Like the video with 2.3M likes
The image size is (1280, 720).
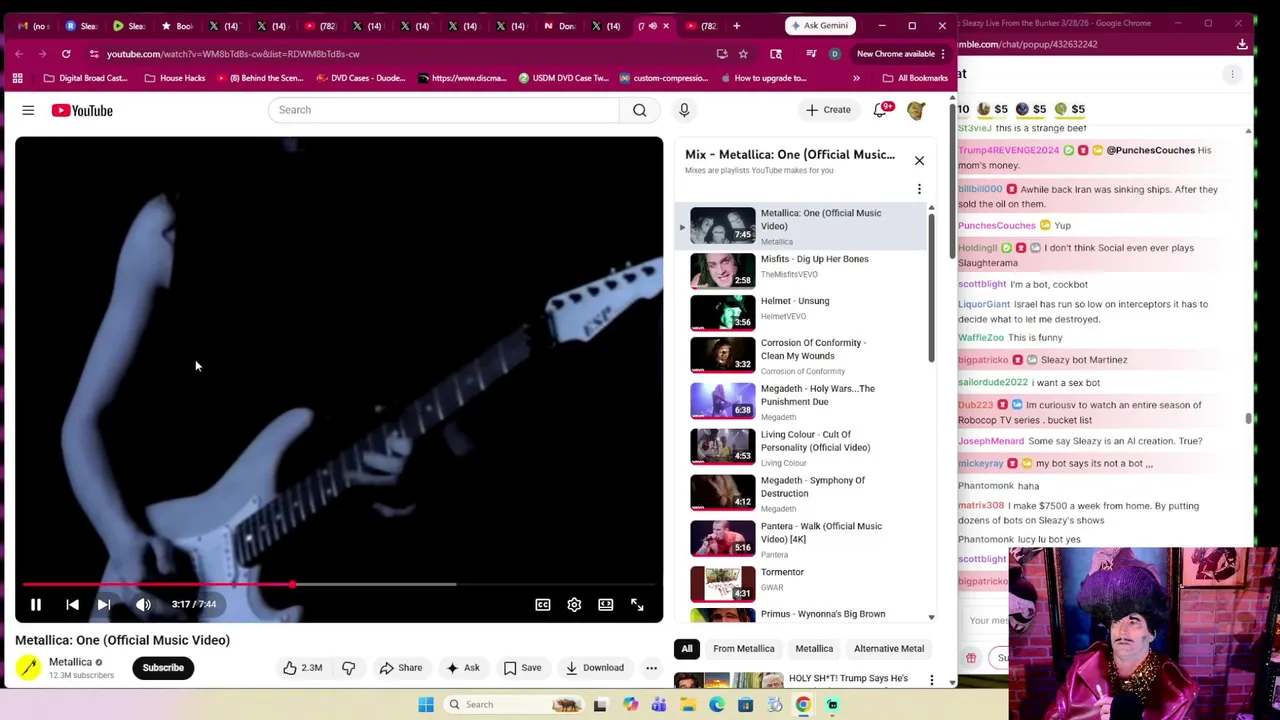click(x=303, y=668)
